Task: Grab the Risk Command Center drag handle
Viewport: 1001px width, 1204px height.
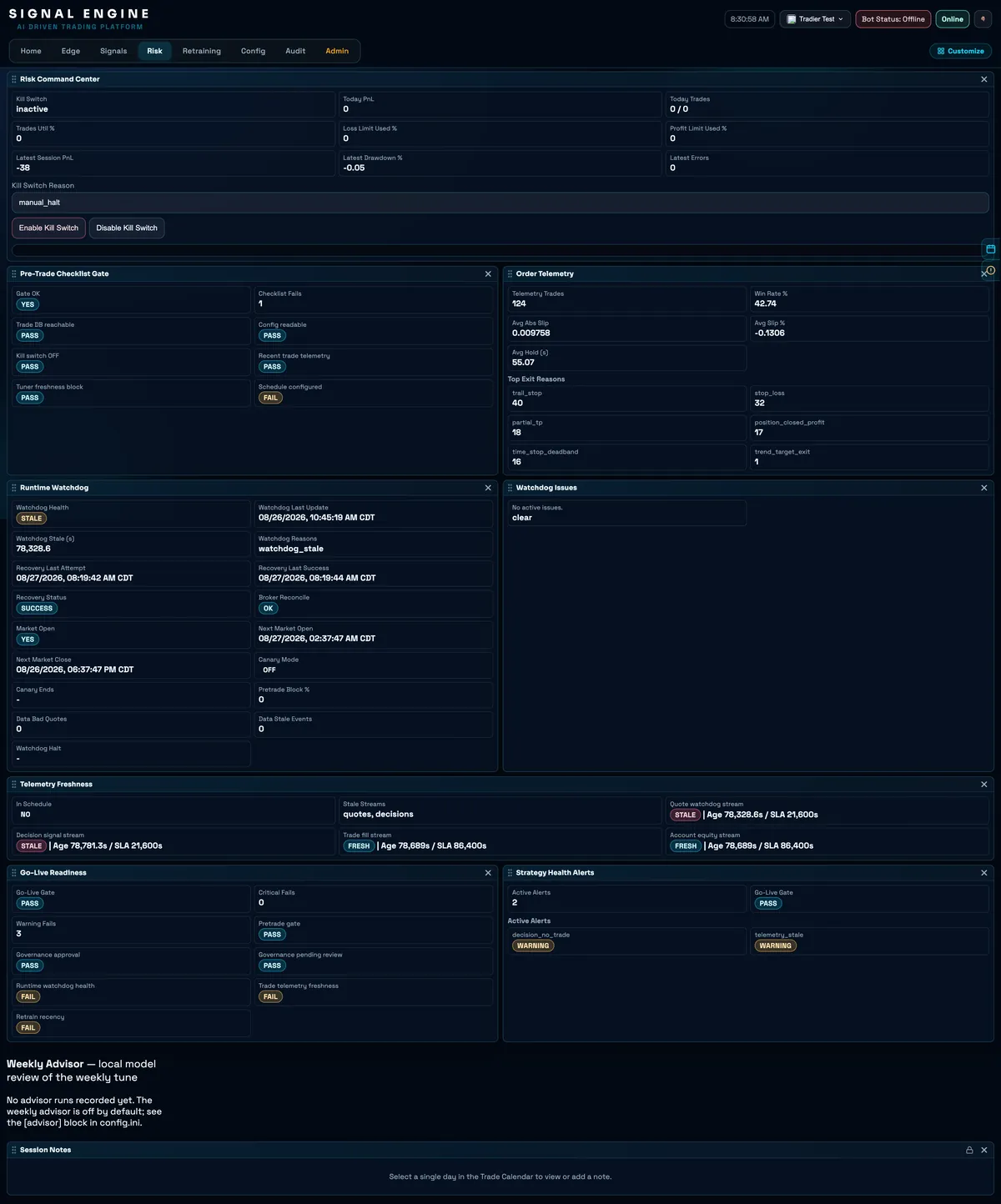Action: click(x=14, y=79)
